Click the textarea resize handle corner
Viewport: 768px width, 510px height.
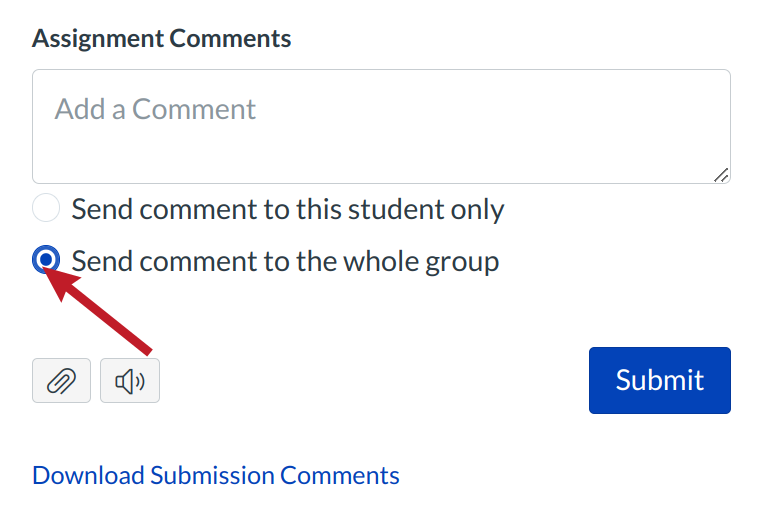pos(721,175)
